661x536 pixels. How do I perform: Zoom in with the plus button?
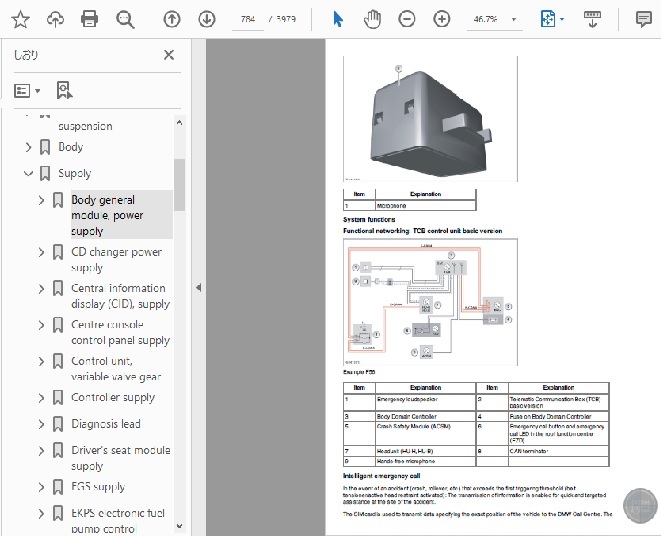[x=441, y=19]
